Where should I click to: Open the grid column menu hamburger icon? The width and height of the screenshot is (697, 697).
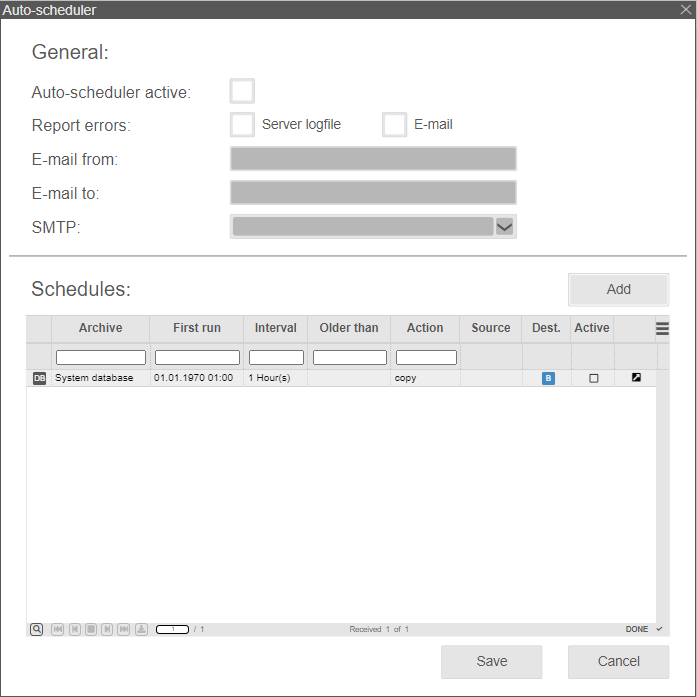point(662,328)
